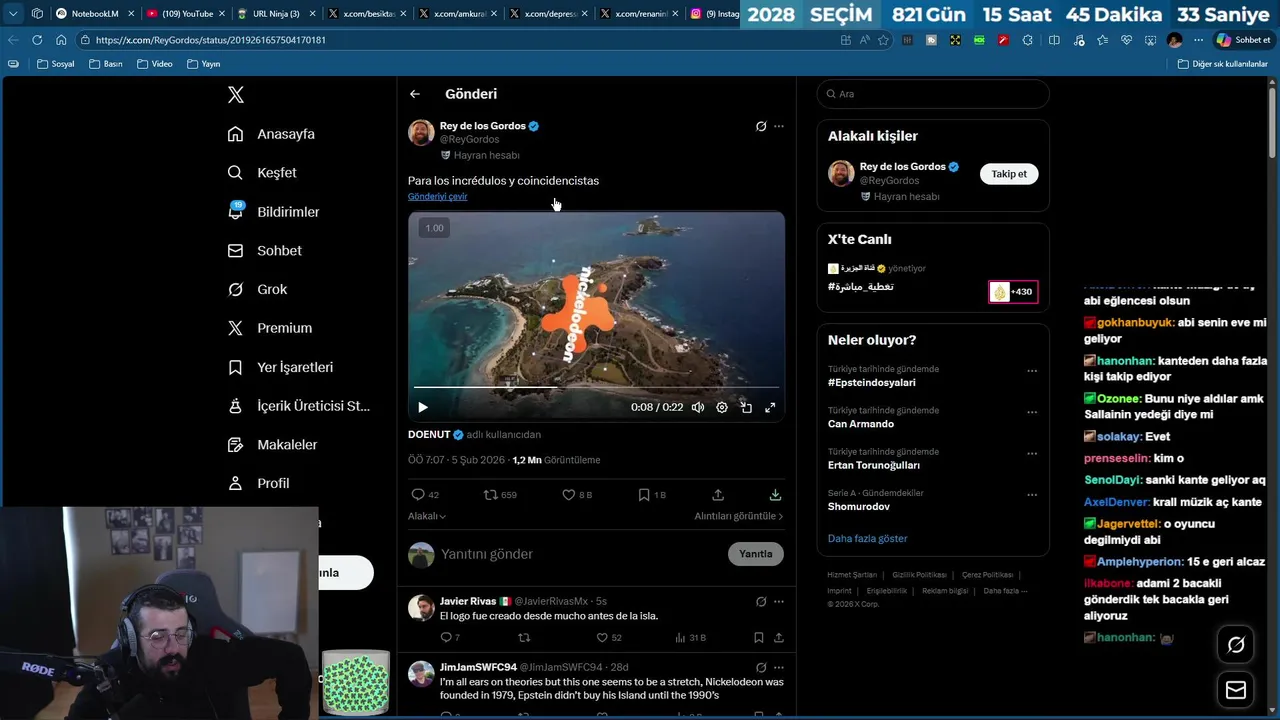Expand the Alakalı sort dropdown
Viewport: 1280px width, 720px height.
pyautogui.click(x=427, y=516)
